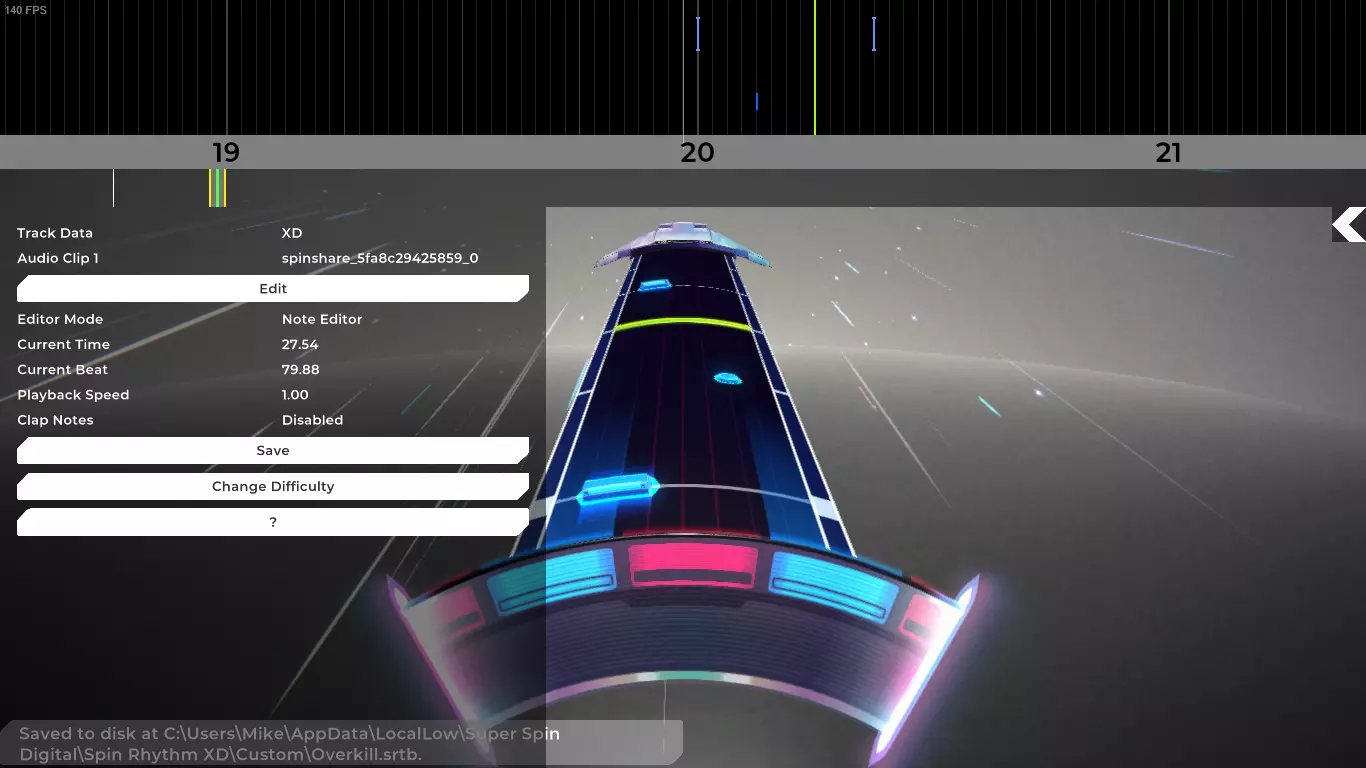Click the Current Time value "27.54"

pyautogui.click(x=300, y=344)
